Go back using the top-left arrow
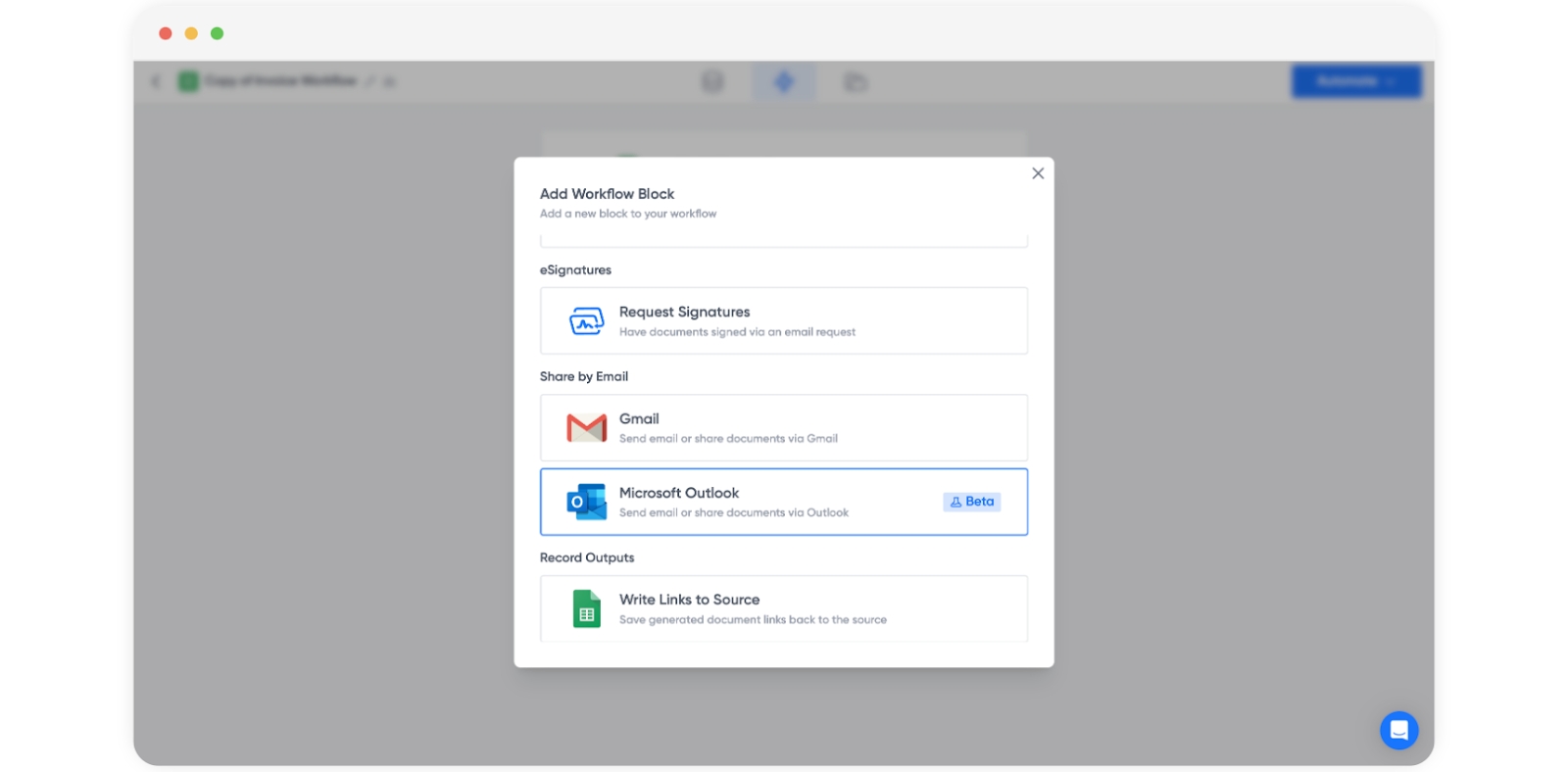Viewport: 1568px width, 772px height. pos(156,81)
